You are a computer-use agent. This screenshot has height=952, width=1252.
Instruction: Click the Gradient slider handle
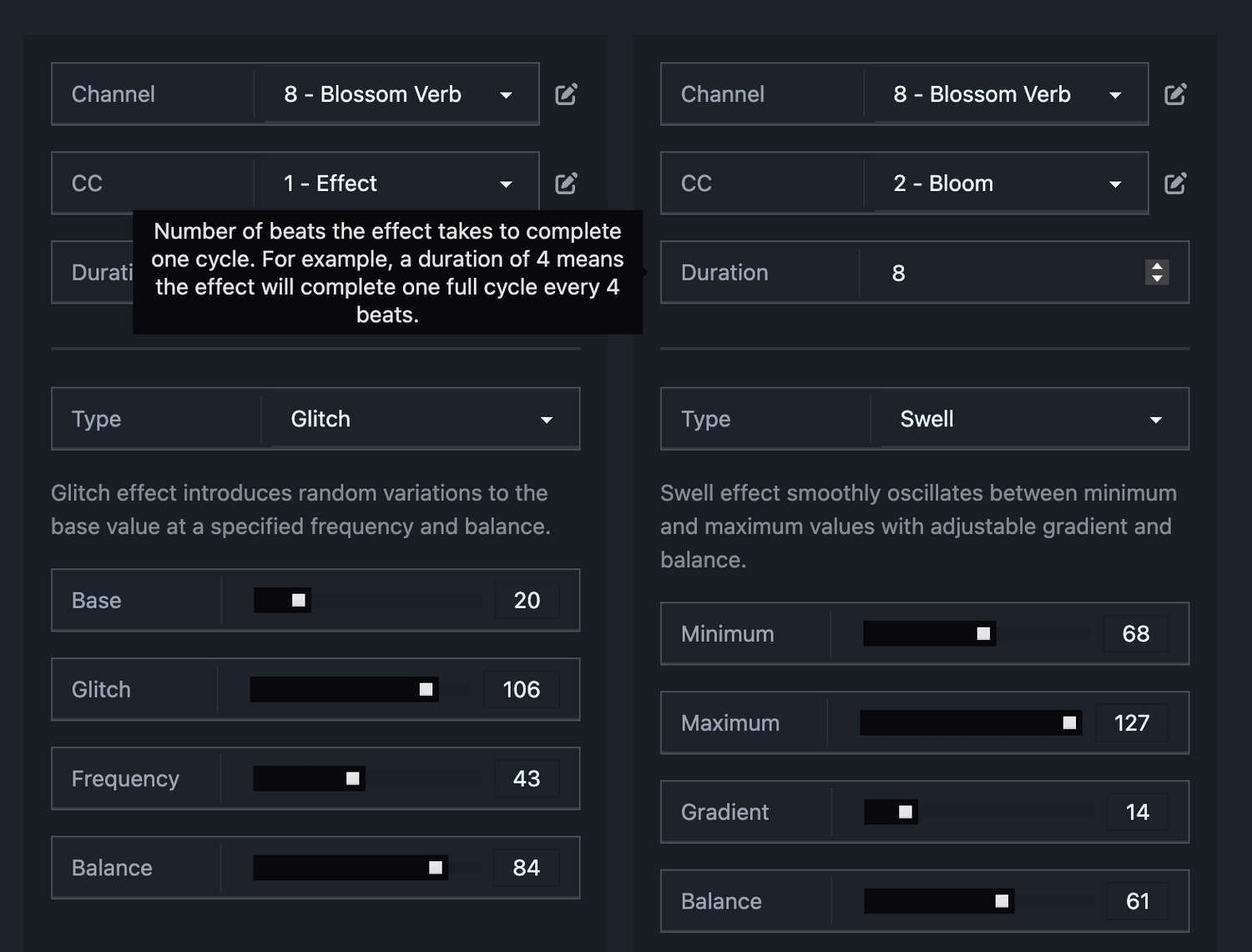(x=905, y=812)
